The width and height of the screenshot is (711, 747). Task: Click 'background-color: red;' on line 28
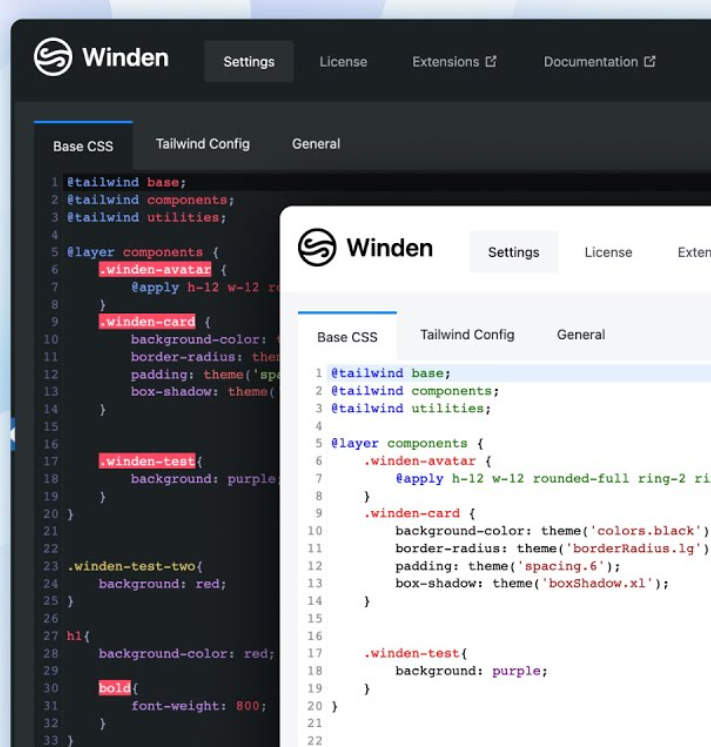[x=186, y=653]
